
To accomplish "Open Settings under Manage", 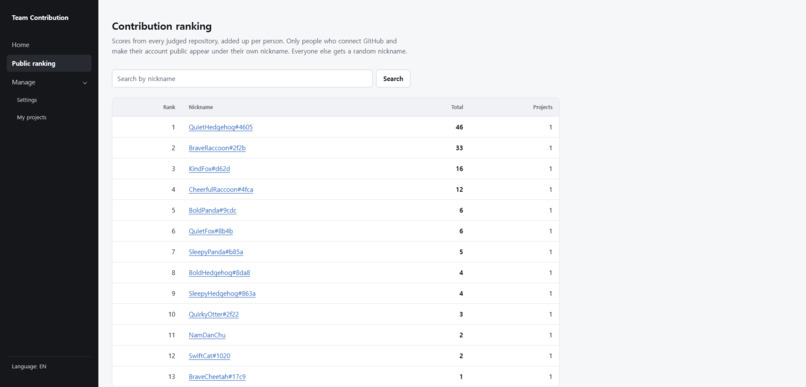I will 27,100.
